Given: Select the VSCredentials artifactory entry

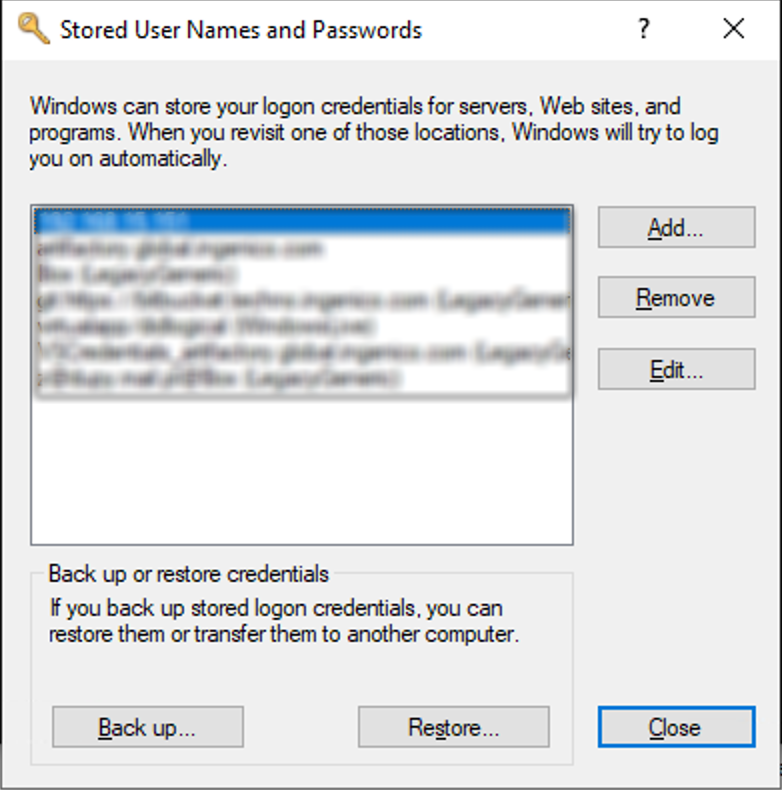Looking at the screenshot, I should pyautogui.click(x=300, y=351).
